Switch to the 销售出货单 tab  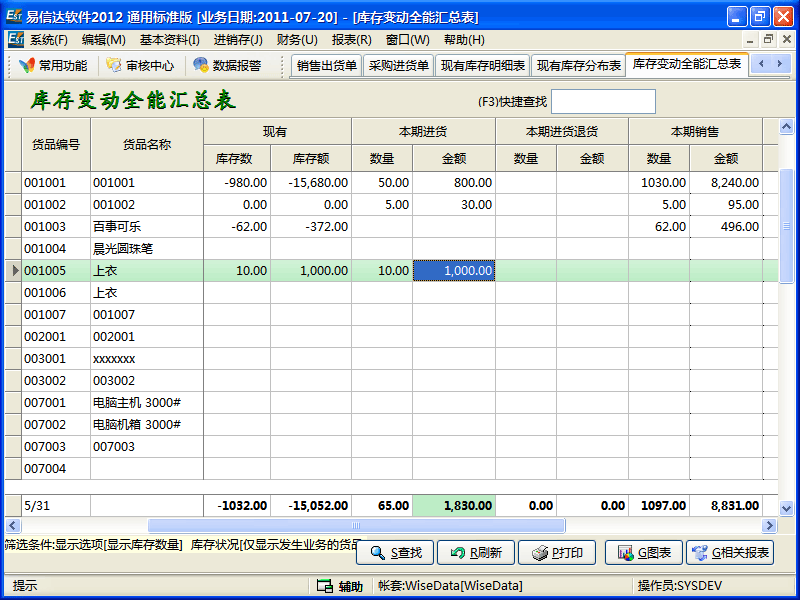coord(327,65)
